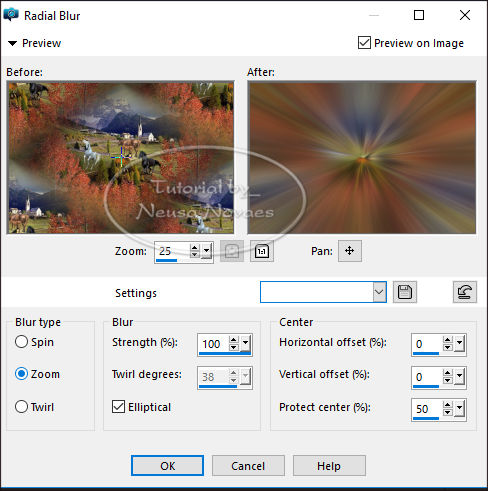Open the Settings presets dropdown
Screen dimensions: 488x491
point(379,292)
